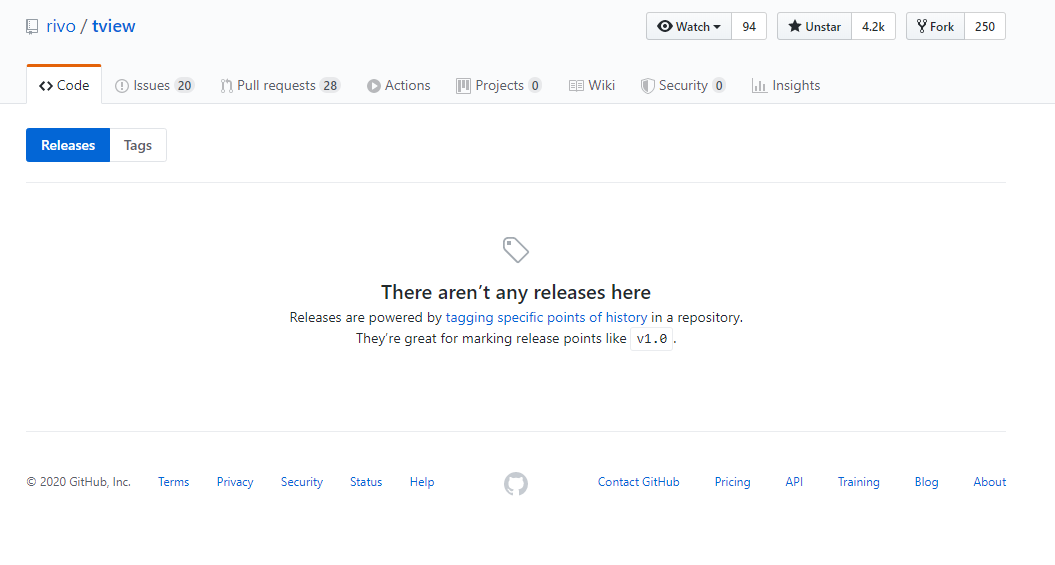Select the Releases button
Screen dimensions: 1055x565
[x=68, y=145]
